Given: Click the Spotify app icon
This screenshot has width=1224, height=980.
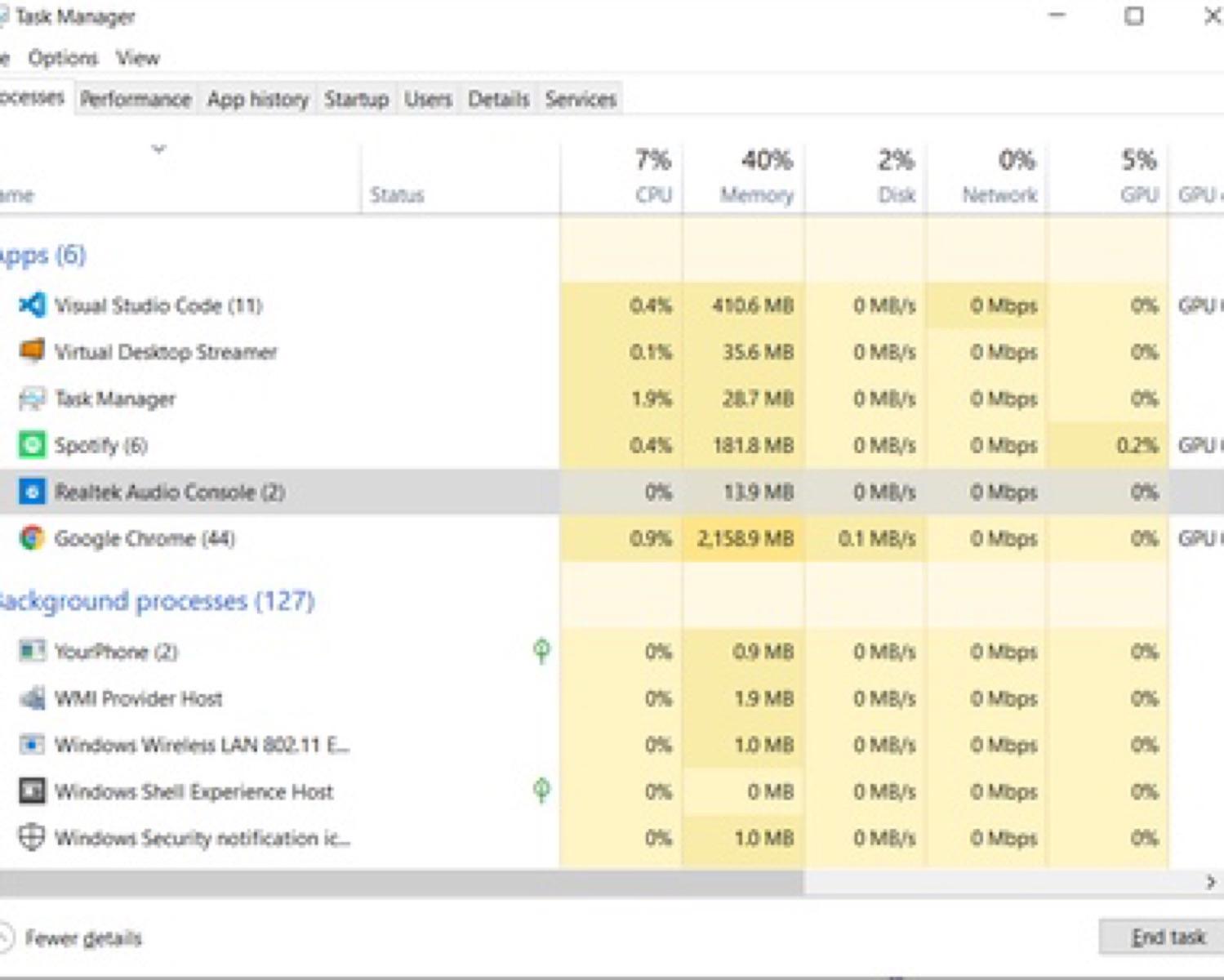Looking at the screenshot, I should [32, 445].
